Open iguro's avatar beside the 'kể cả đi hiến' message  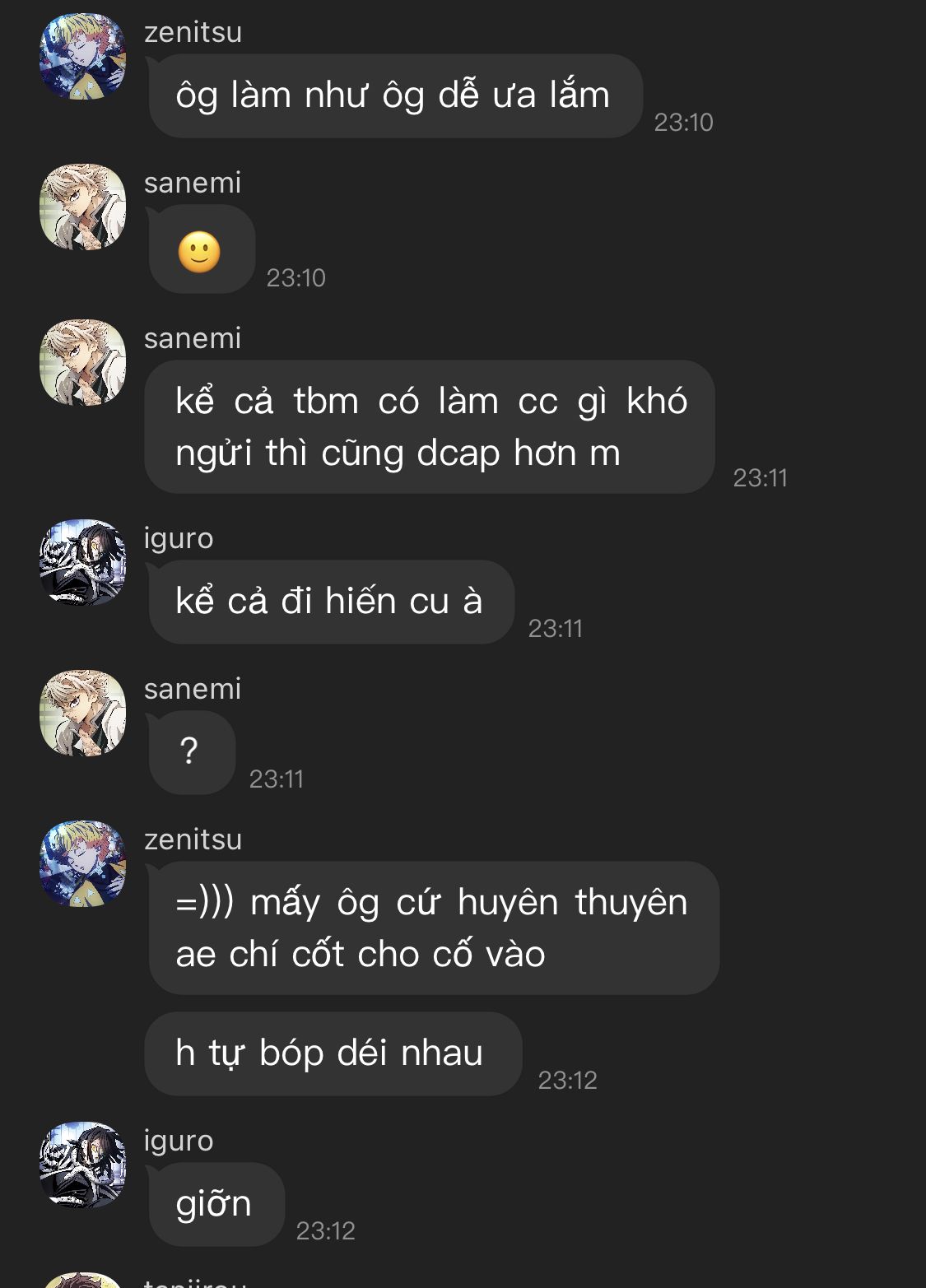pyautogui.click(x=82, y=562)
